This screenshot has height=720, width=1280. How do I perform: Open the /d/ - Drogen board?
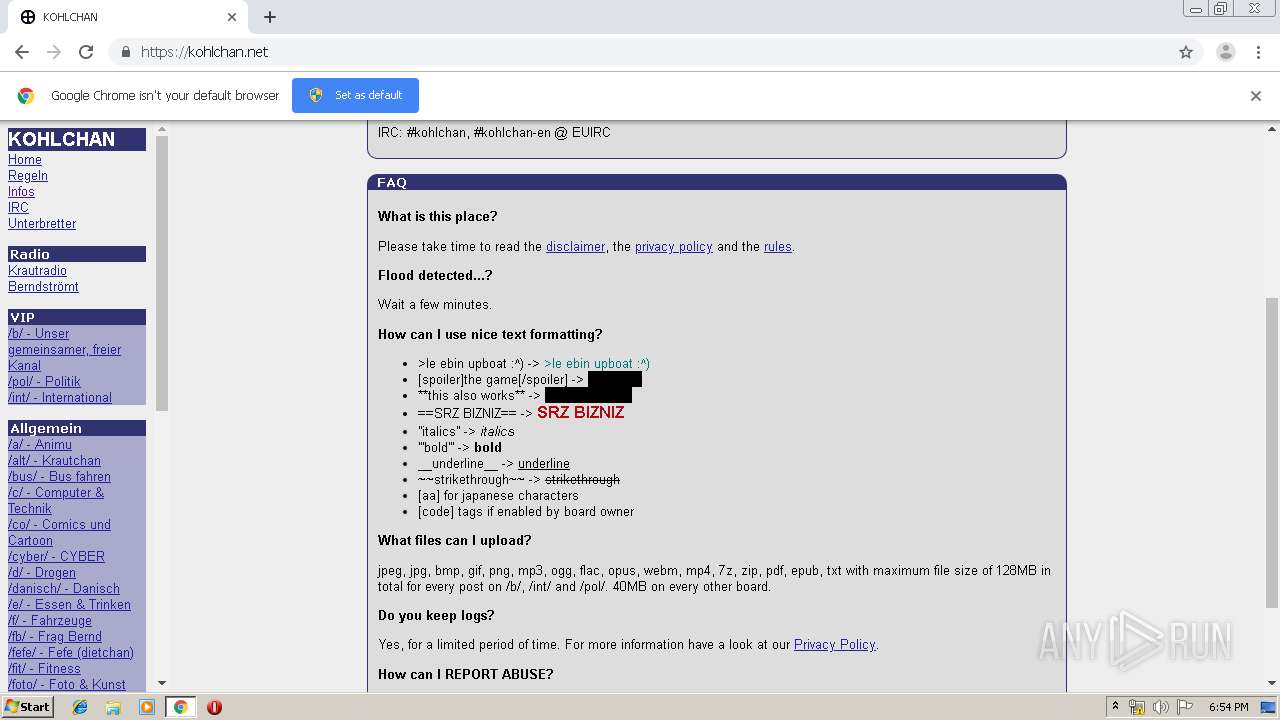pyautogui.click(x=42, y=573)
